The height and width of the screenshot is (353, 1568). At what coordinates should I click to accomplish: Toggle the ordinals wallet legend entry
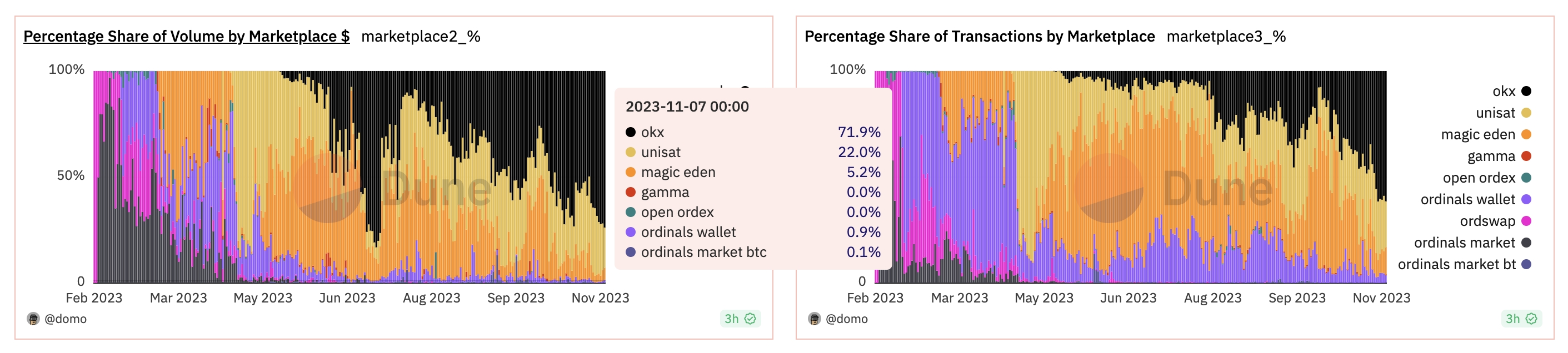[x=1475, y=199]
